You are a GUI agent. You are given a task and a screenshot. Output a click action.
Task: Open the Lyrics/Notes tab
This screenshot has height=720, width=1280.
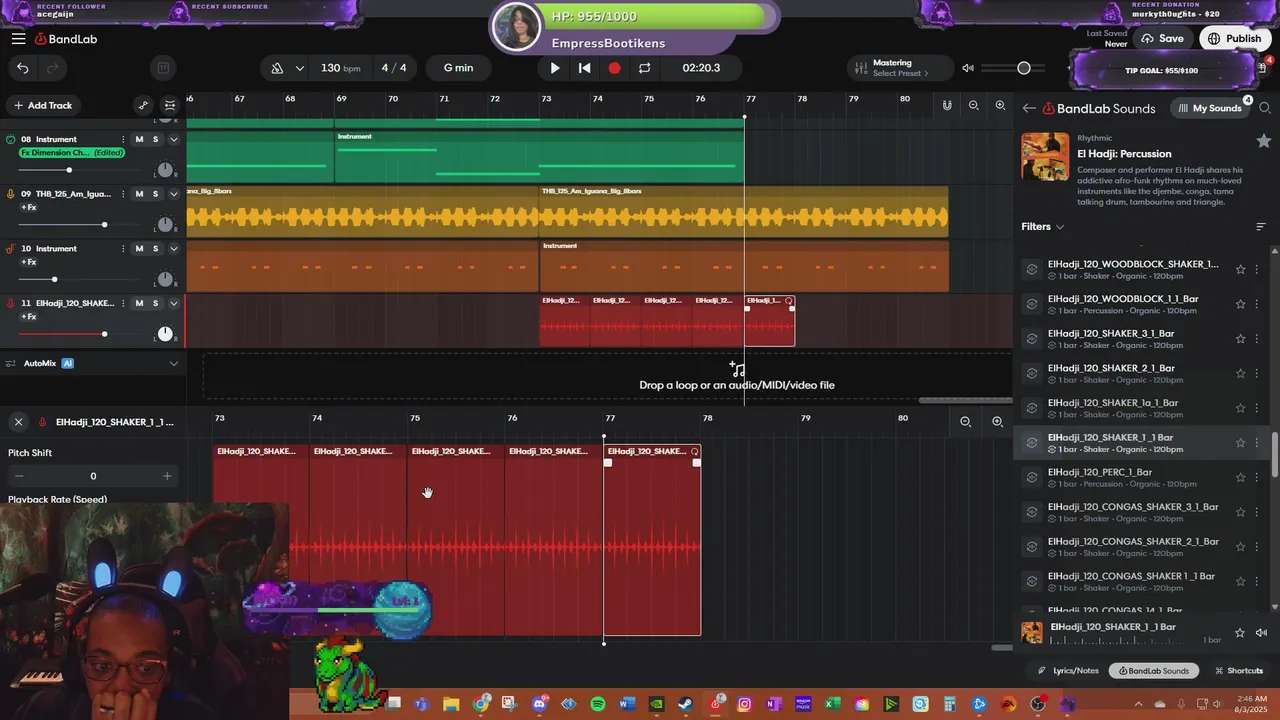click(1068, 671)
